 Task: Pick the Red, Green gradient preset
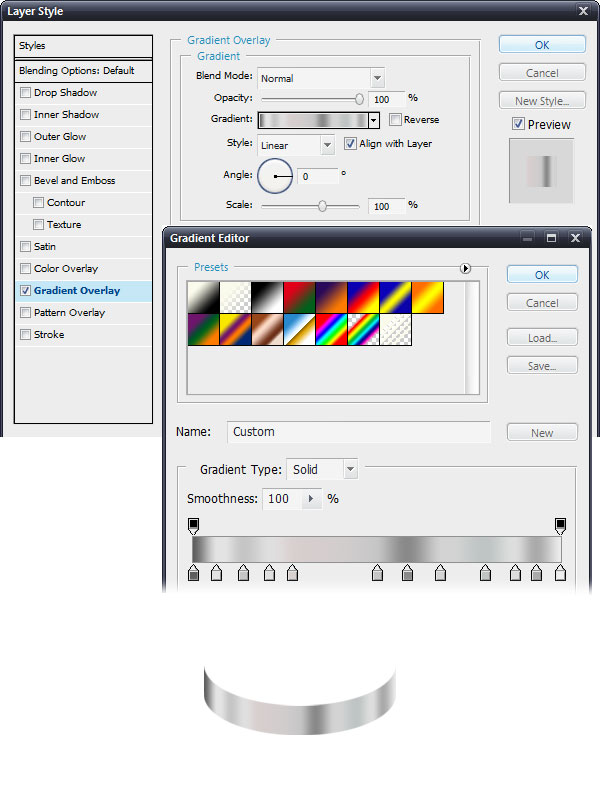[x=299, y=297]
